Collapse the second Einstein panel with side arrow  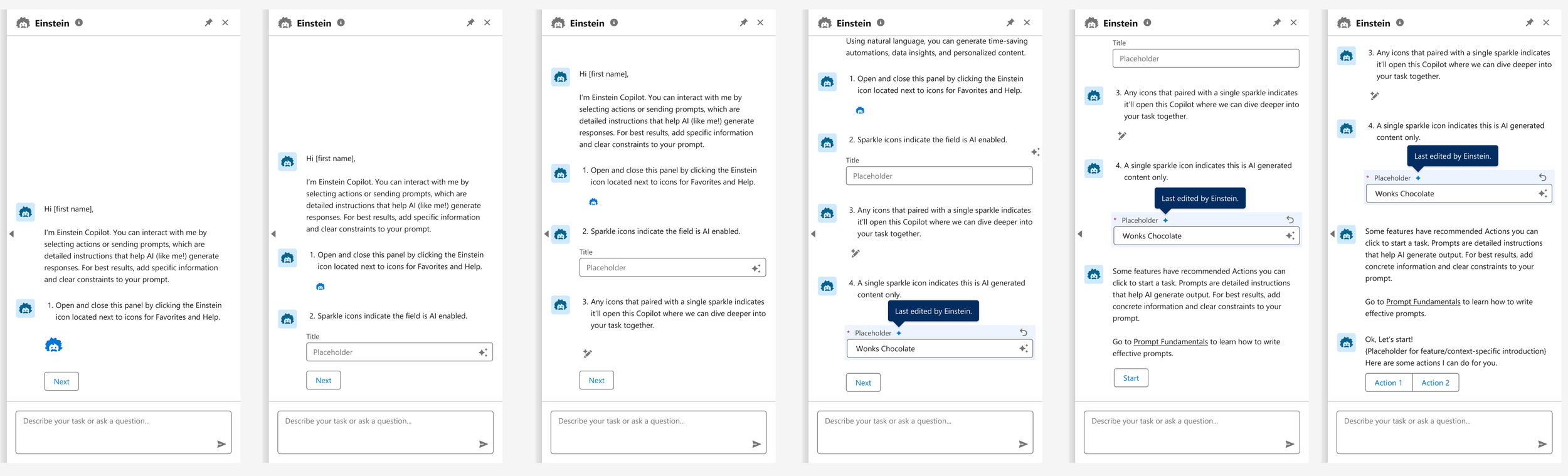273,234
